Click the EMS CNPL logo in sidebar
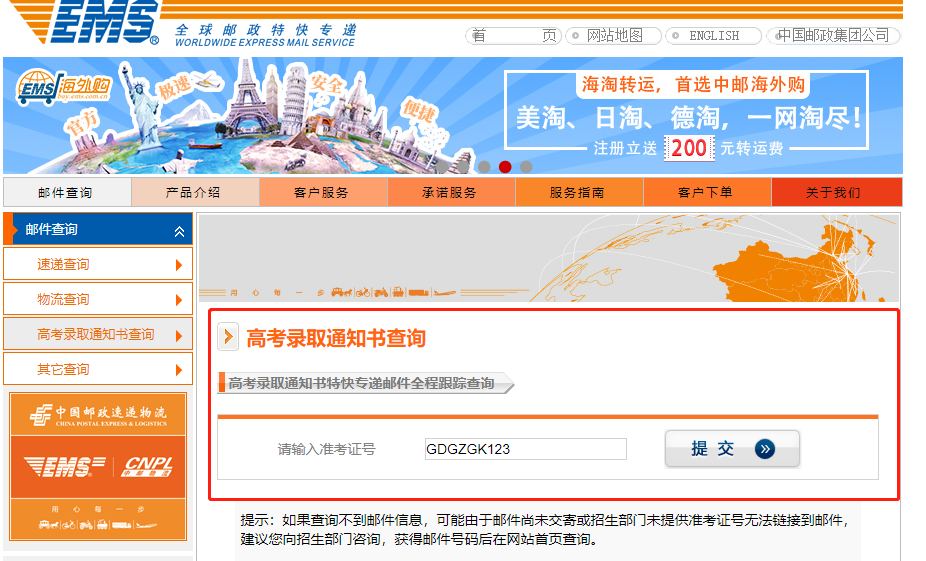Screen dimensions: 926x561 coord(98,466)
